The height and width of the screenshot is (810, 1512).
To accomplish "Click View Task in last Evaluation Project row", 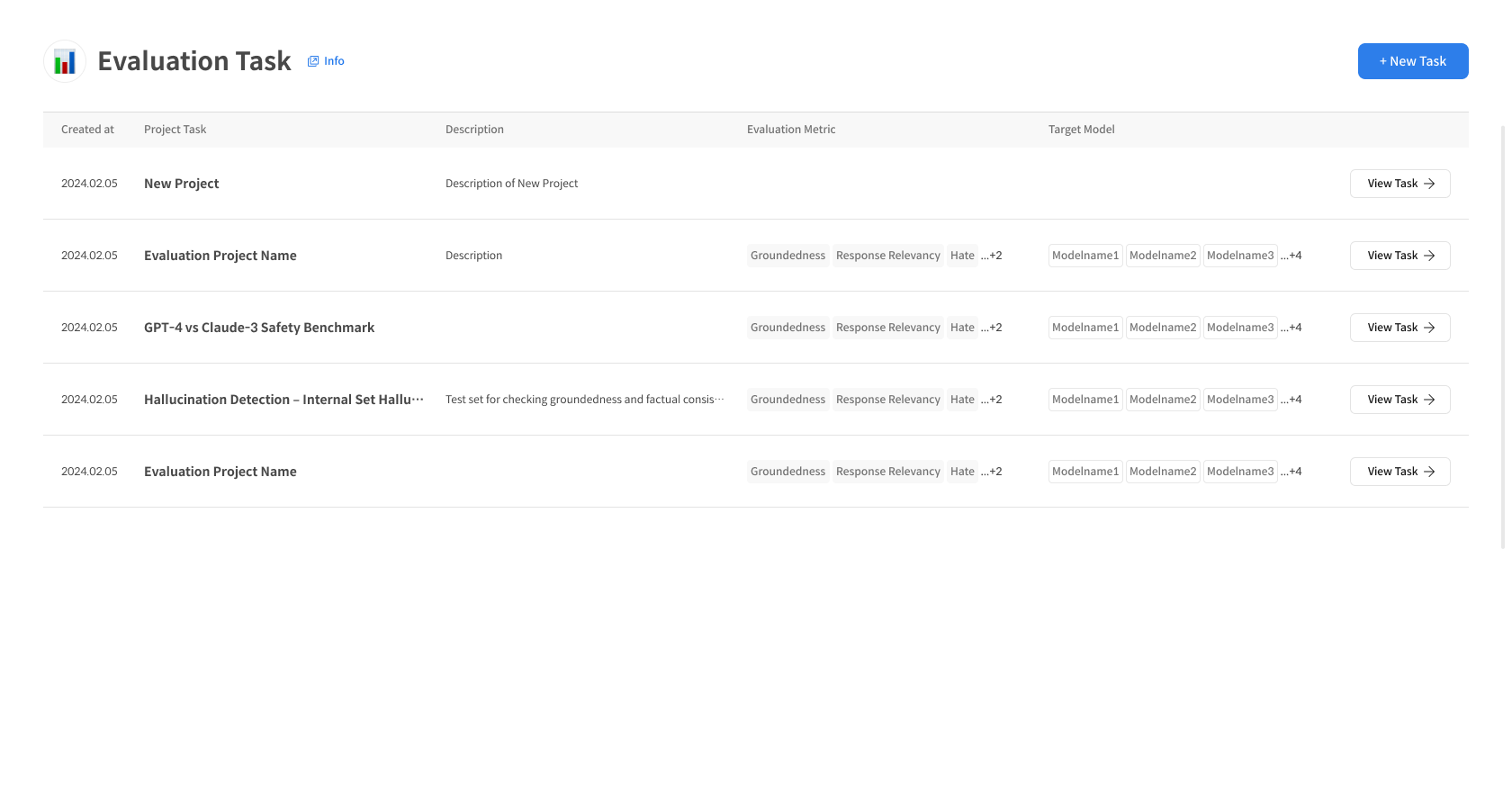I will 1399,472.
